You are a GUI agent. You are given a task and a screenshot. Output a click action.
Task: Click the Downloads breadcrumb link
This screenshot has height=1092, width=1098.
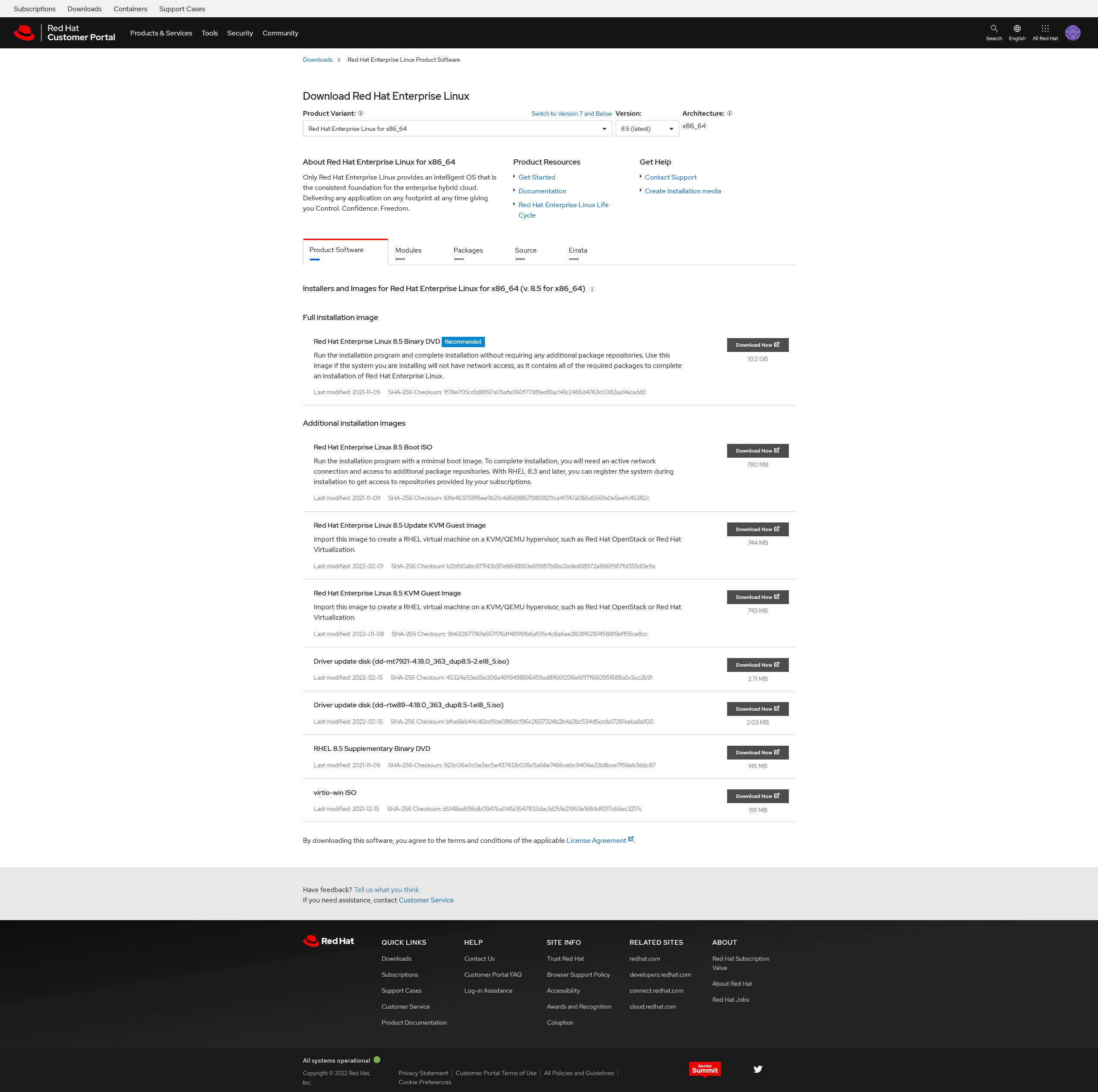pyautogui.click(x=317, y=60)
